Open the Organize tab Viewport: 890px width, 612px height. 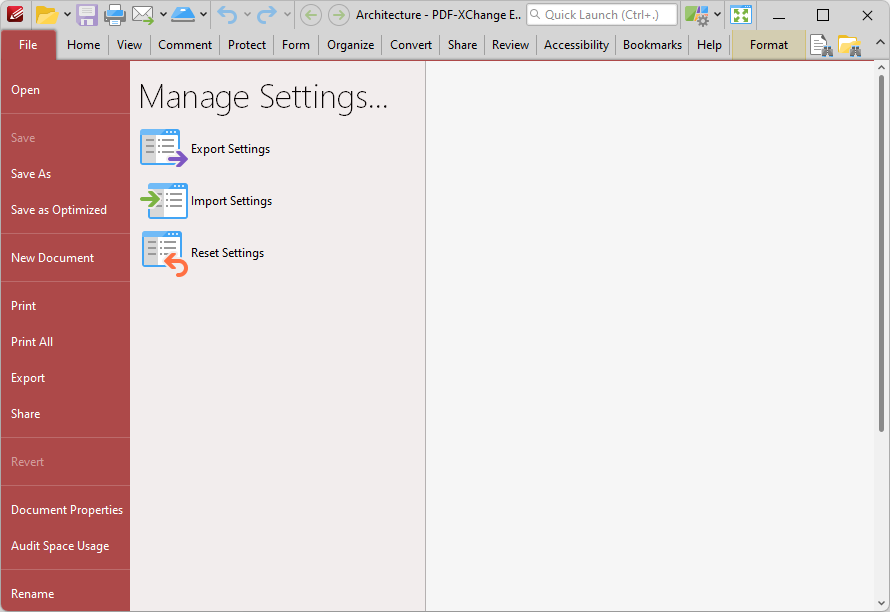351,45
